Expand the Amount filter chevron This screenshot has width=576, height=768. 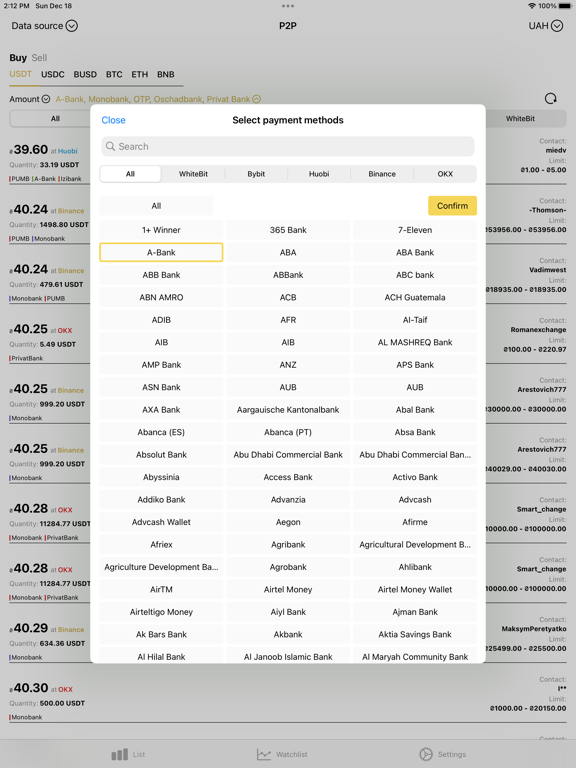coord(46,99)
